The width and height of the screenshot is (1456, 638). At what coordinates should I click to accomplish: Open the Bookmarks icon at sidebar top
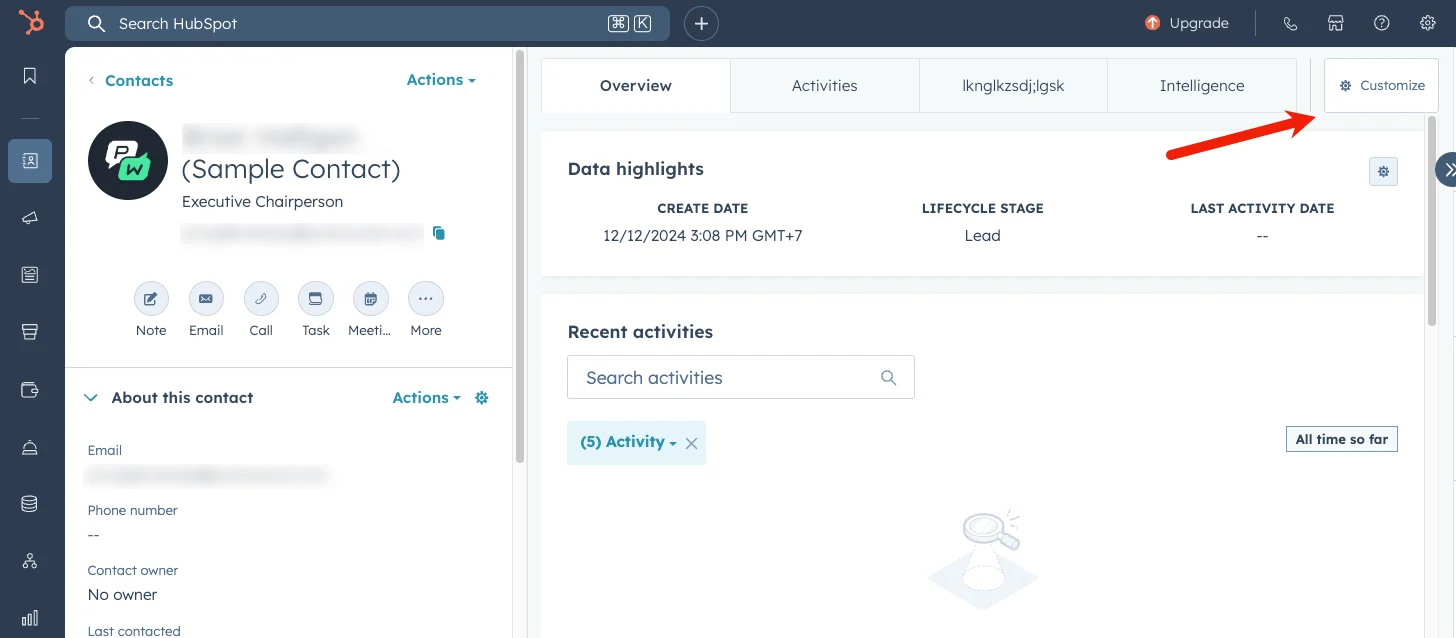[29, 75]
